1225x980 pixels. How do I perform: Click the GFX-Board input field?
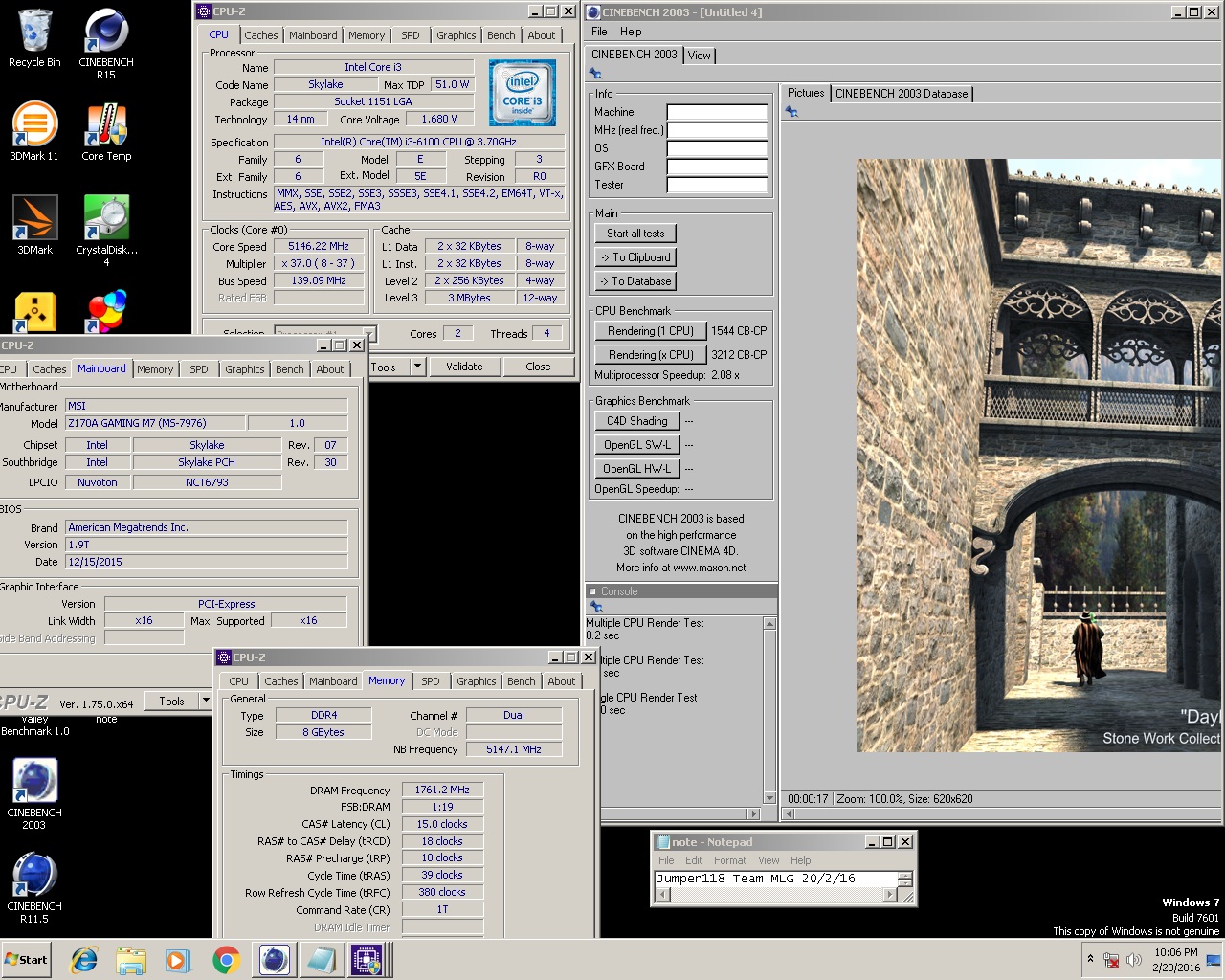click(x=718, y=167)
